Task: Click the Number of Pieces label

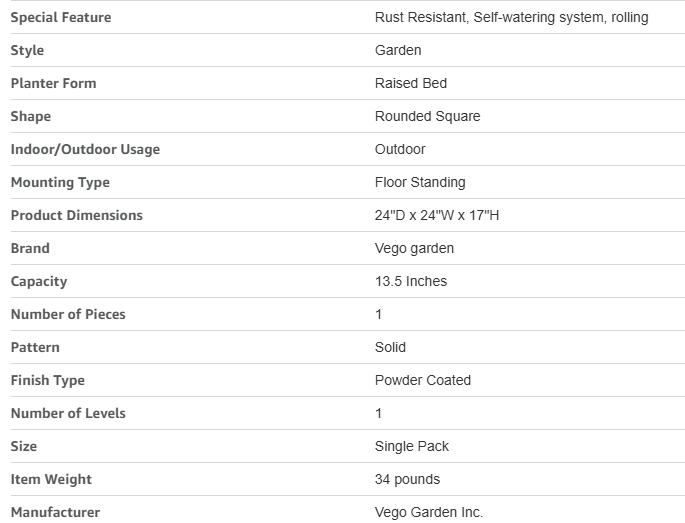Action: point(68,314)
